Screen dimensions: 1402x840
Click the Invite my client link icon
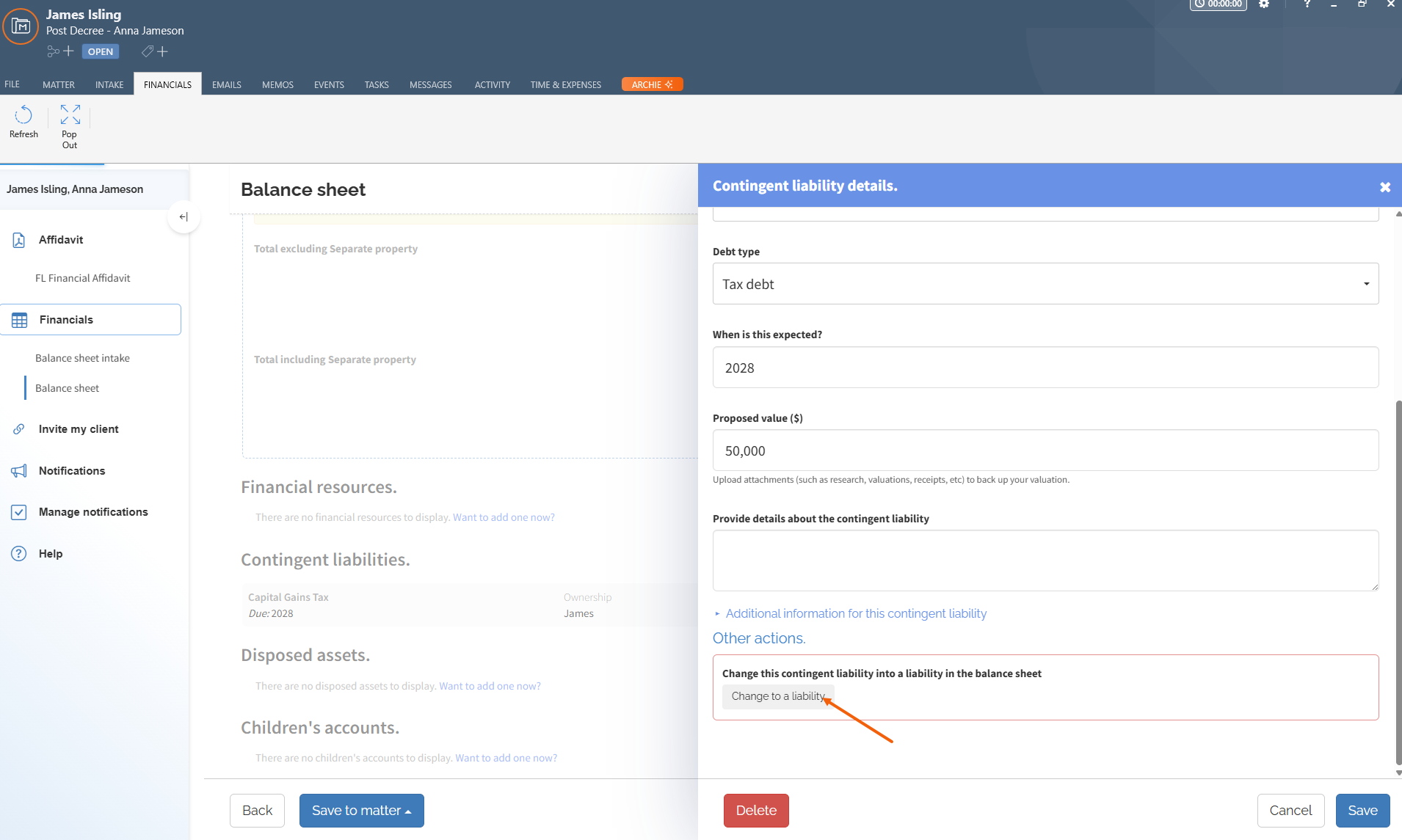19,429
